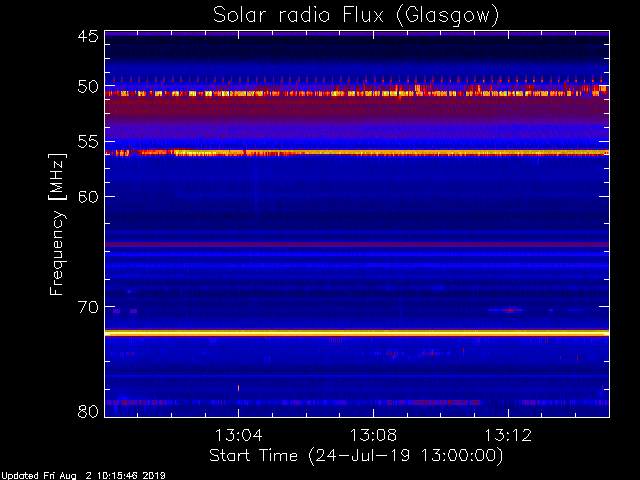Click the 13:04 time tick label
Image resolution: width=640 pixels, height=480 pixels.
(x=238, y=435)
